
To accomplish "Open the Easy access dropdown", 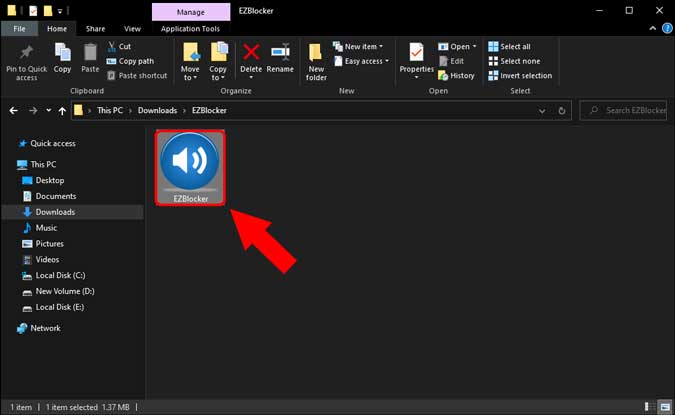I will [x=362, y=61].
